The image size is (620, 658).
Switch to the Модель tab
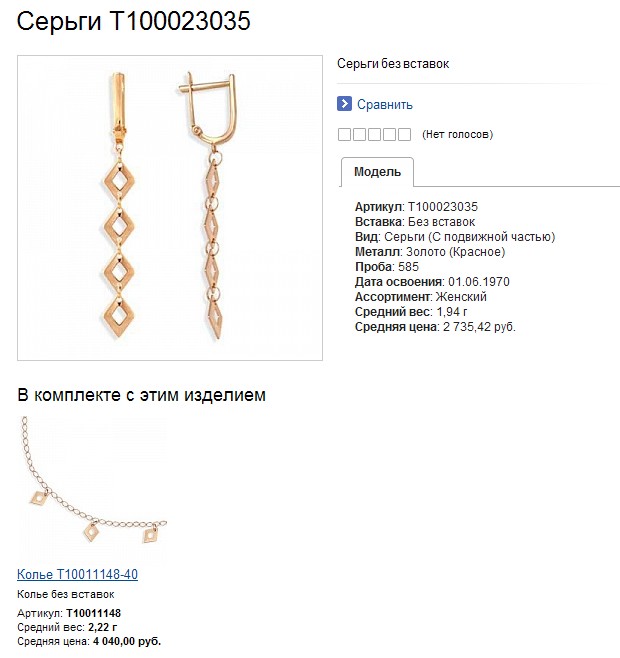tap(377, 172)
